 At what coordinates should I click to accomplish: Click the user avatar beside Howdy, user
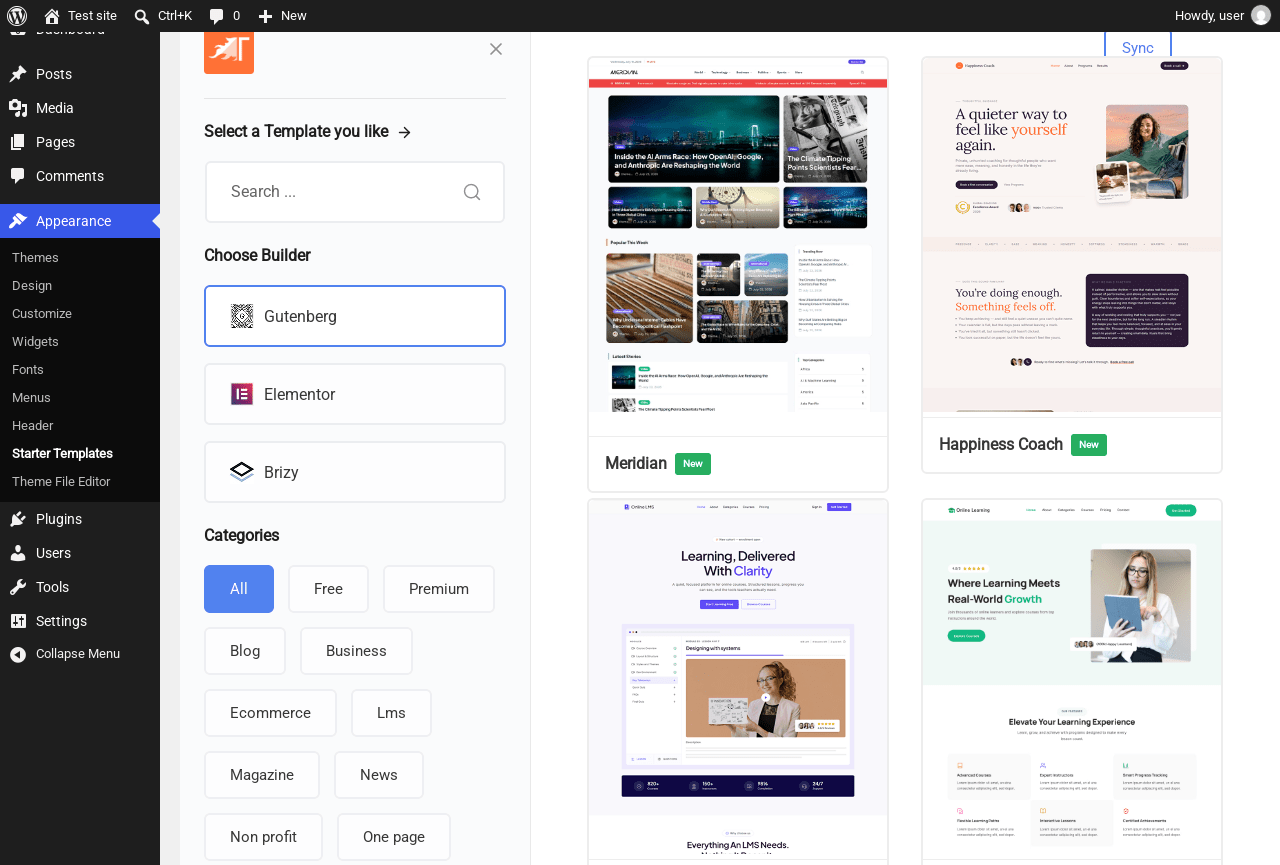[x=1261, y=15]
